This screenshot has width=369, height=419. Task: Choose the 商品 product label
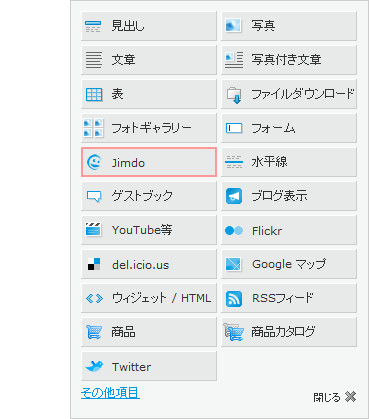[123, 332]
